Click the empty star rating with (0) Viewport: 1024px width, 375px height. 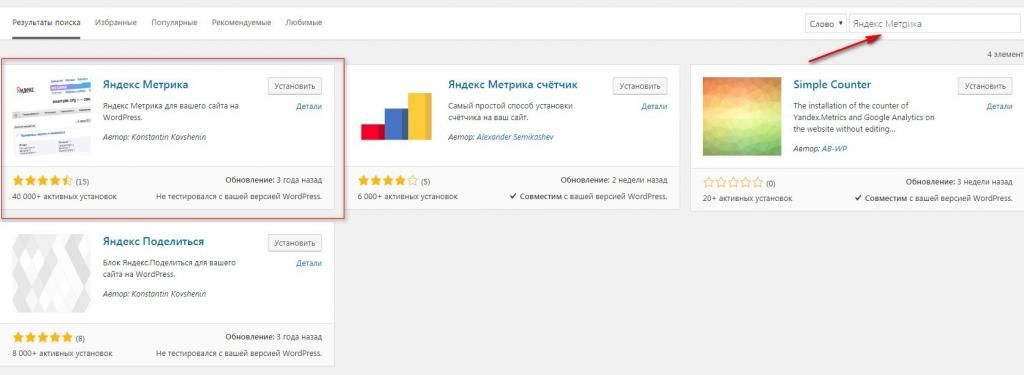733,182
